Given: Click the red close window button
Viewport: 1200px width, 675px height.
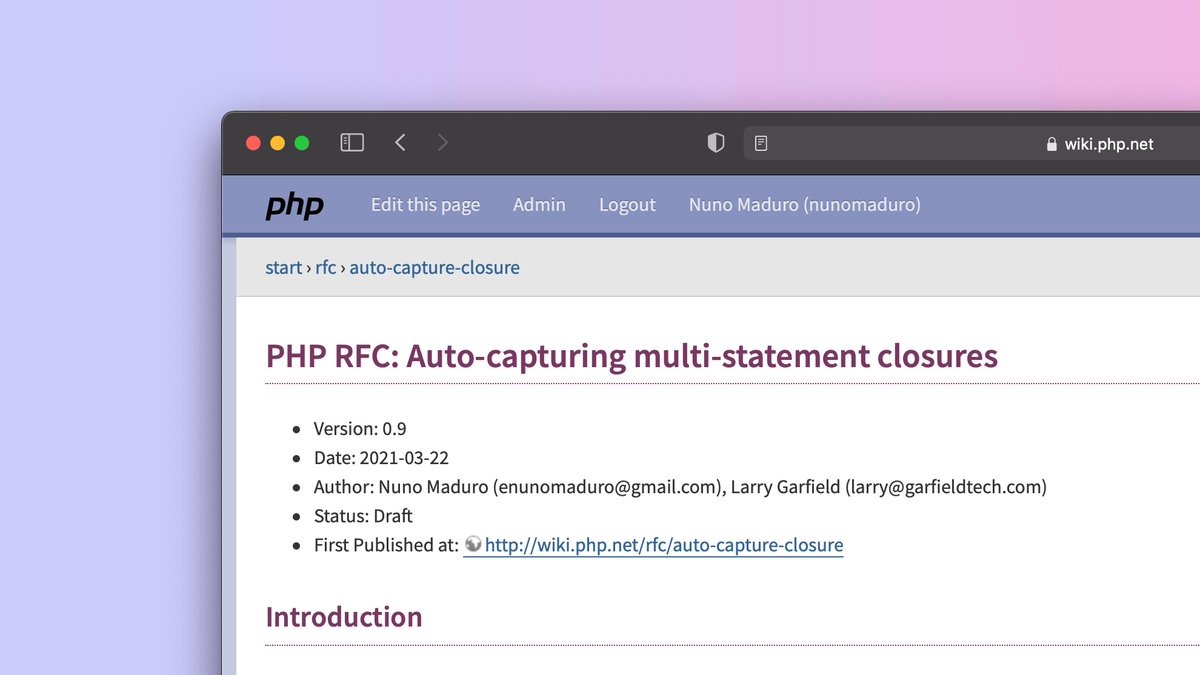Looking at the screenshot, I should (253, 143).
